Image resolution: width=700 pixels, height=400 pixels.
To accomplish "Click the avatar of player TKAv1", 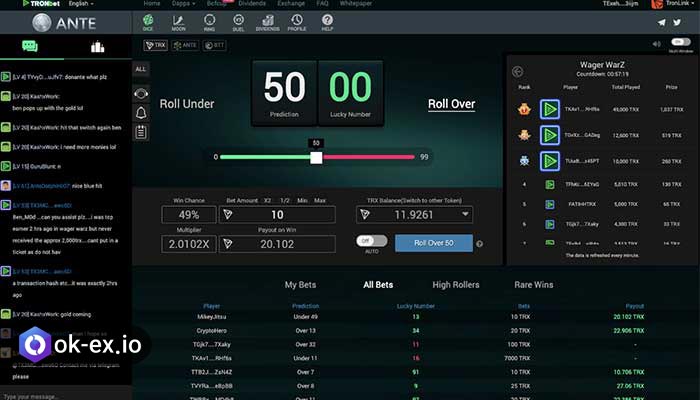I will pyautogui.click(x=550, y=109).
